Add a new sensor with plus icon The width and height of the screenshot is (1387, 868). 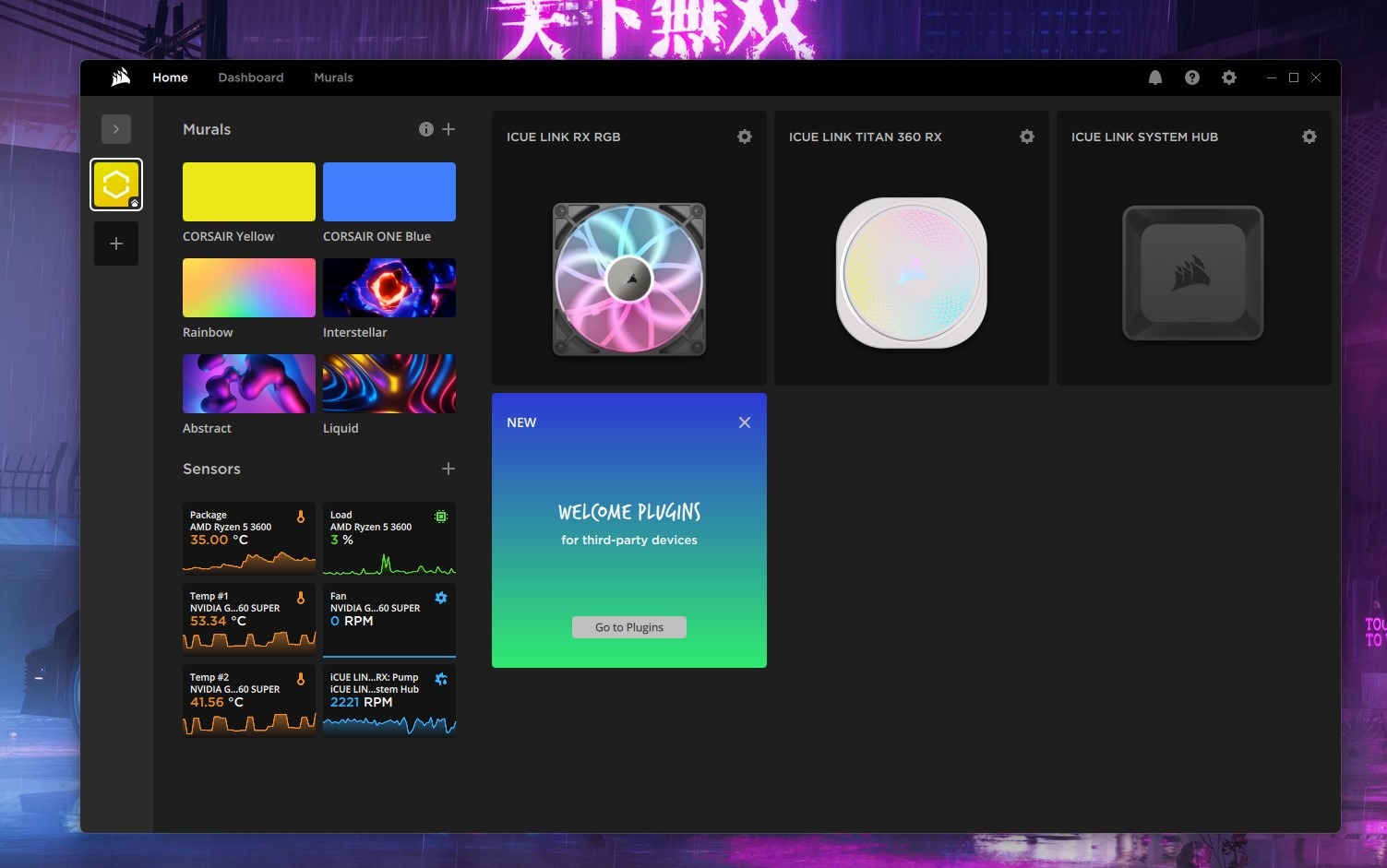[448, 469]
